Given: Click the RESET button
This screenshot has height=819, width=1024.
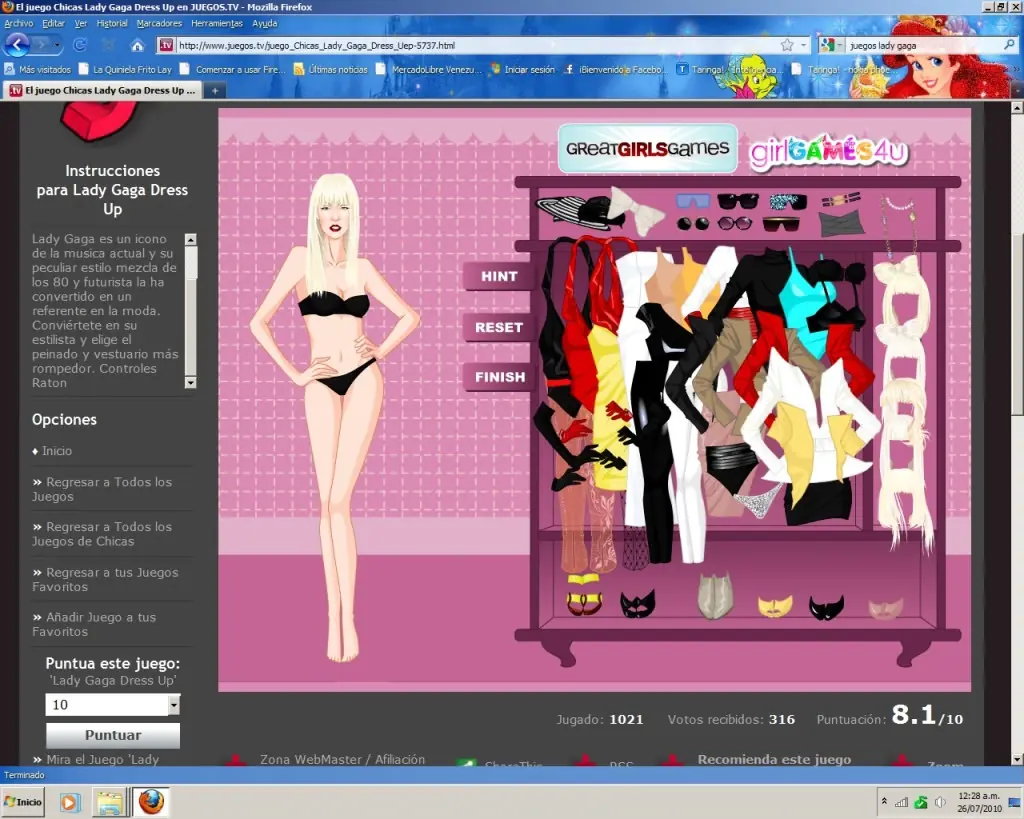Looking at the screenshot, I should (499, 327).
